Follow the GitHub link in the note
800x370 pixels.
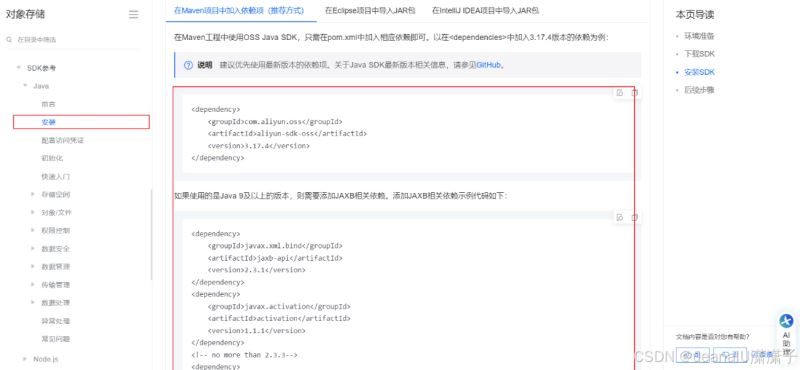[489, 65]
